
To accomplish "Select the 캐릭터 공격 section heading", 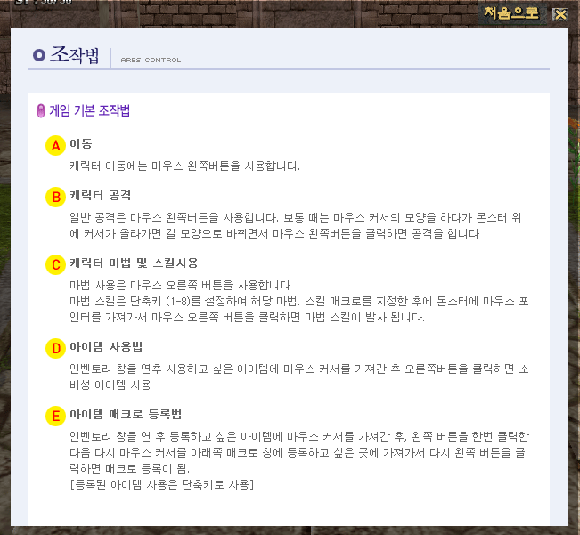I will coord(100,195).
